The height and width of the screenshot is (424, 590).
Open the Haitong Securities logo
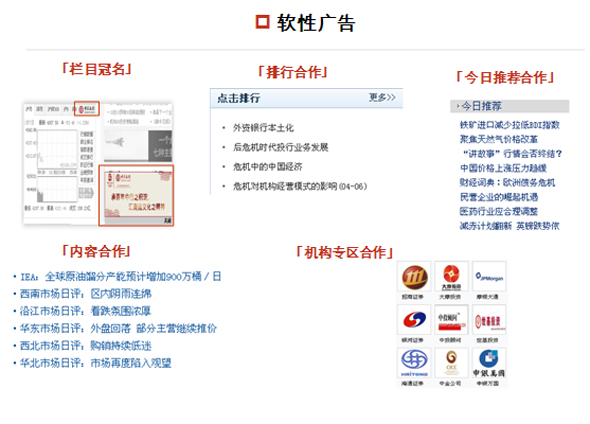coord(414,362)
